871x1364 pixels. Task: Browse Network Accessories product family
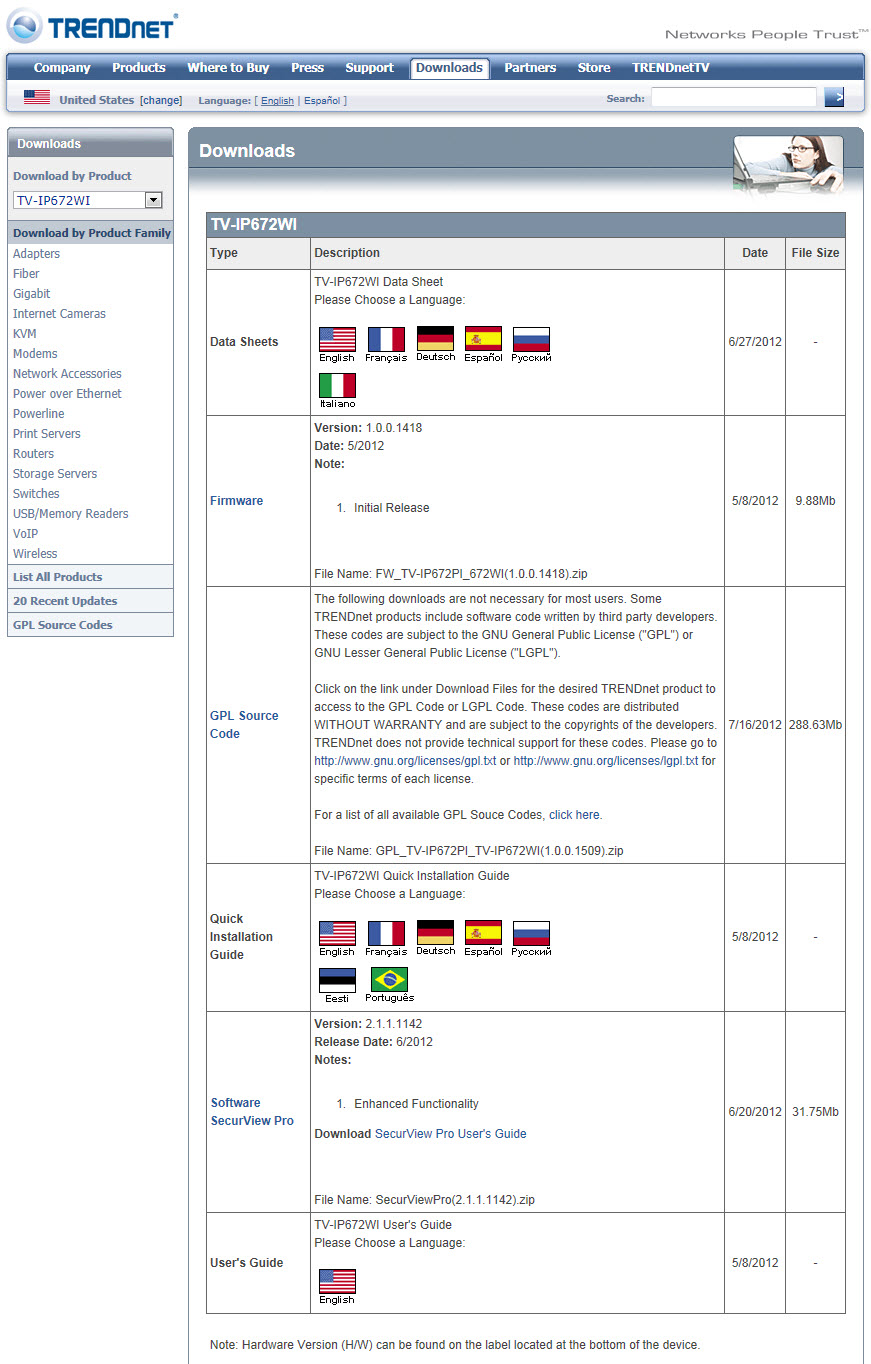tap(67, 374)
